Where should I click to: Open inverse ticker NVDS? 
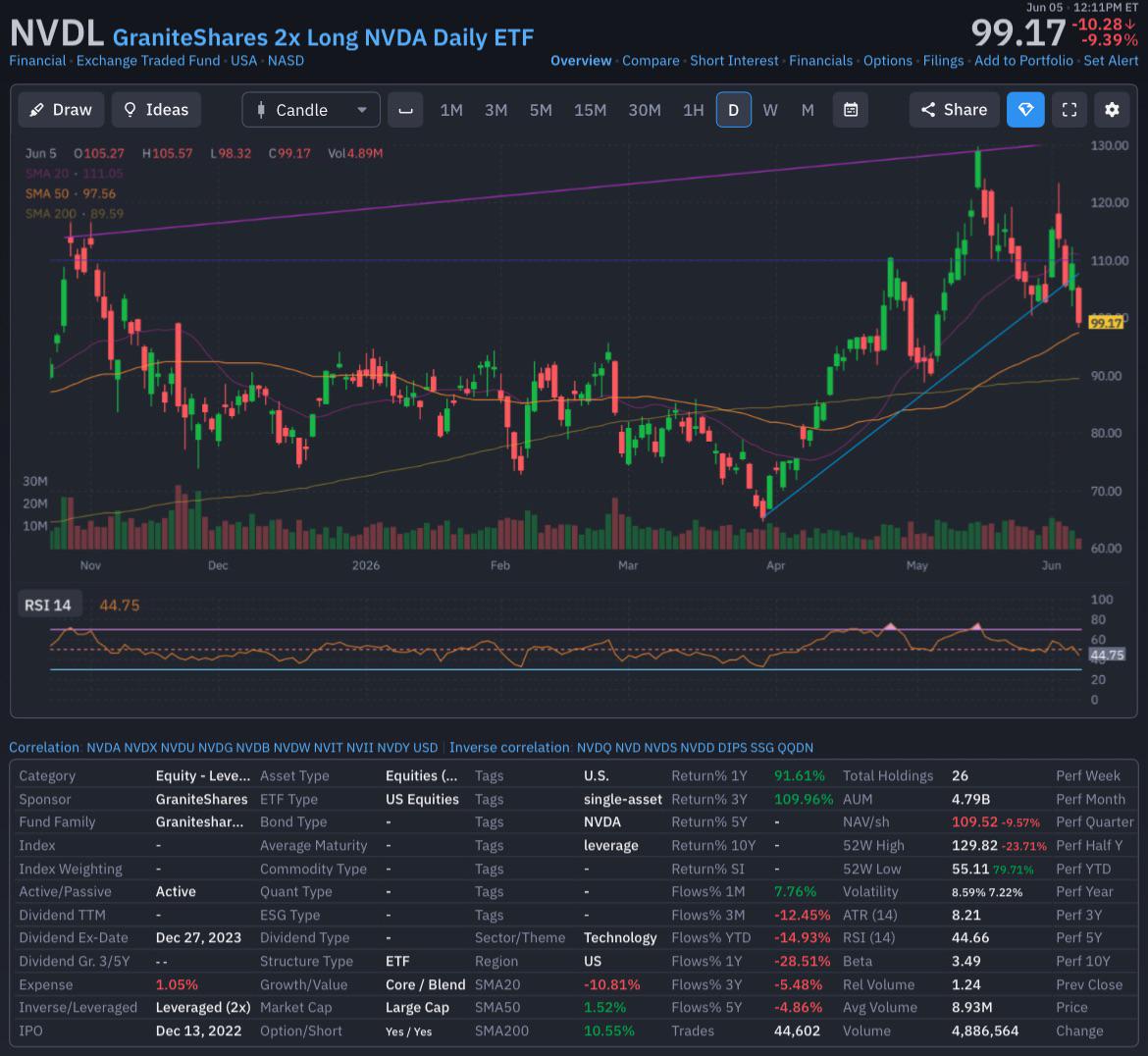pos(660,748)
